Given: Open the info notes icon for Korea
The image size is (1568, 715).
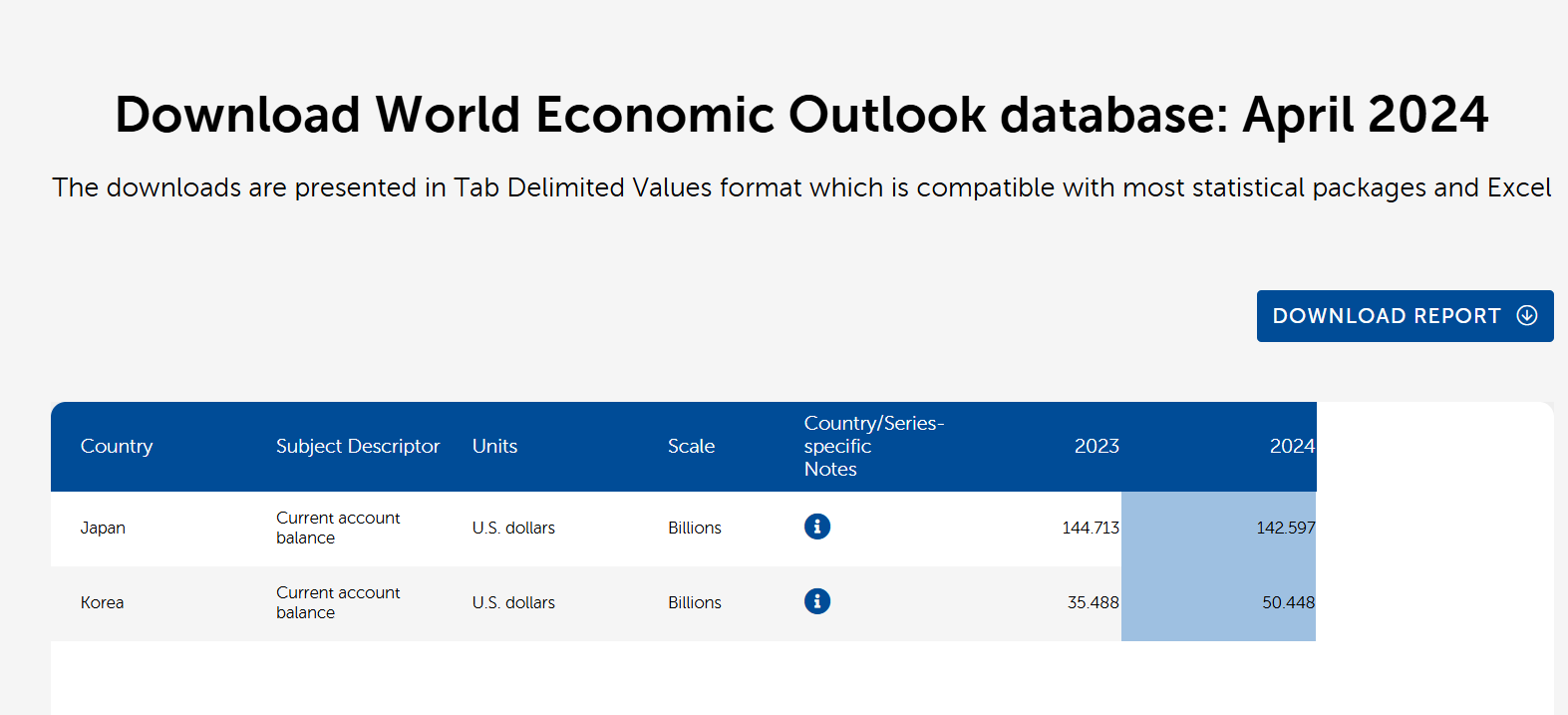Looking at the screenshot, I should point(816,601).
